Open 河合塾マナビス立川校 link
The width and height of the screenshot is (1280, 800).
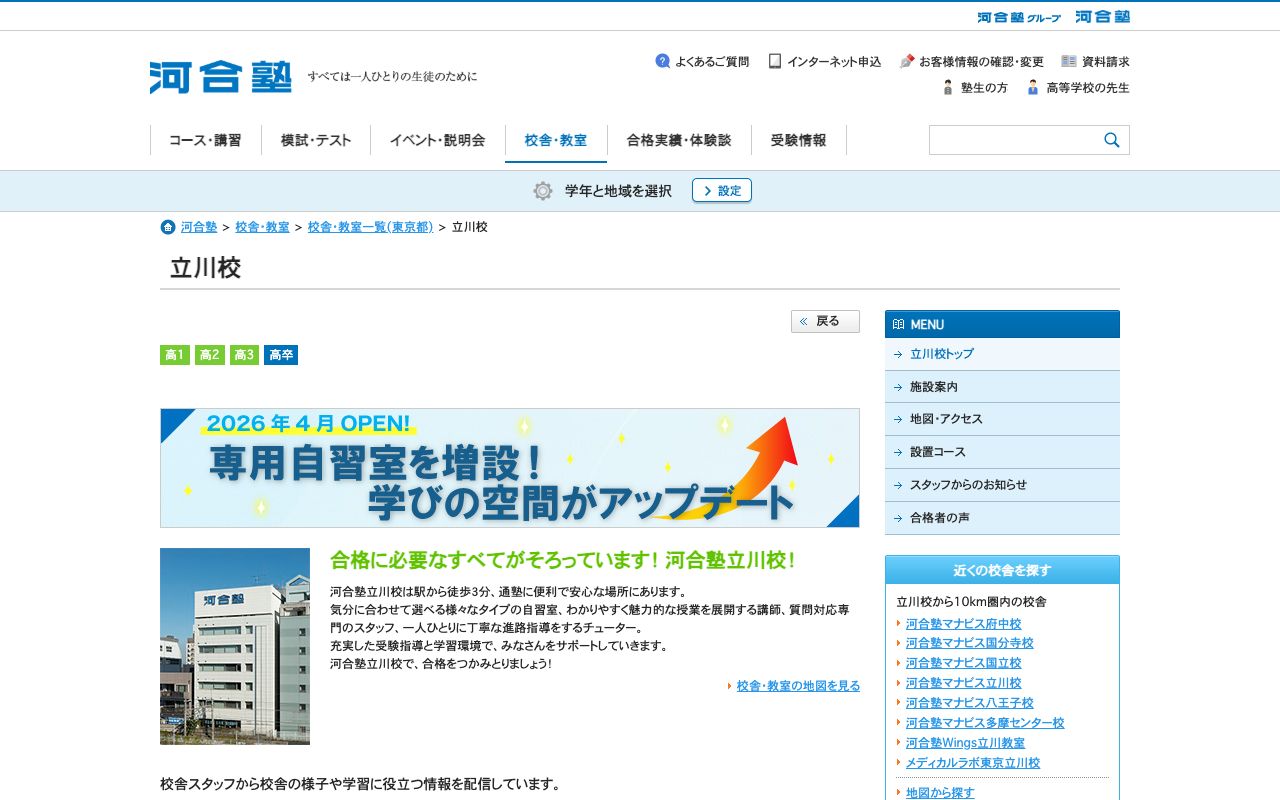tap(964, 683)
